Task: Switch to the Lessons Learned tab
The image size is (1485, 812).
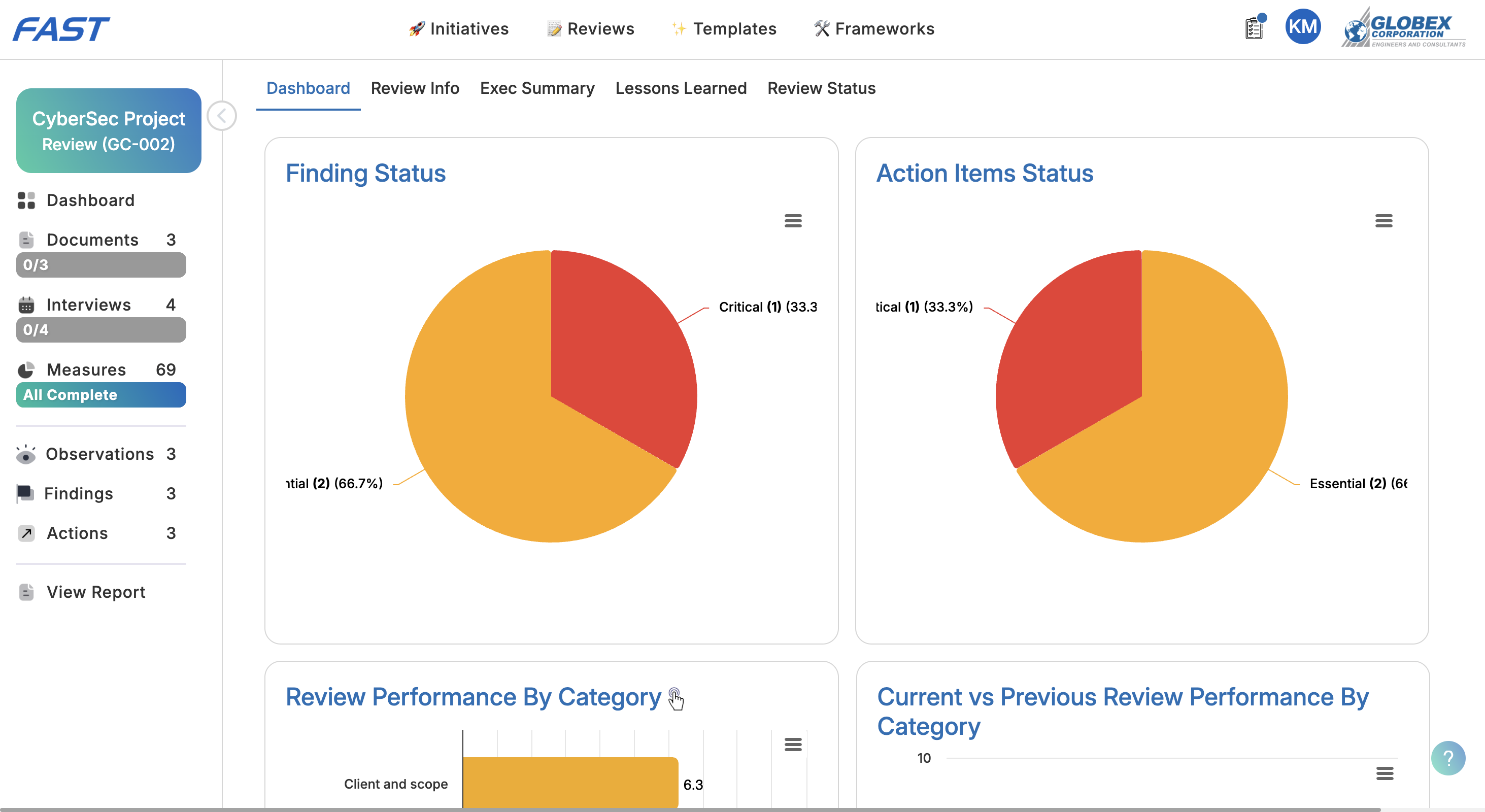Action: tap(680, 88)
